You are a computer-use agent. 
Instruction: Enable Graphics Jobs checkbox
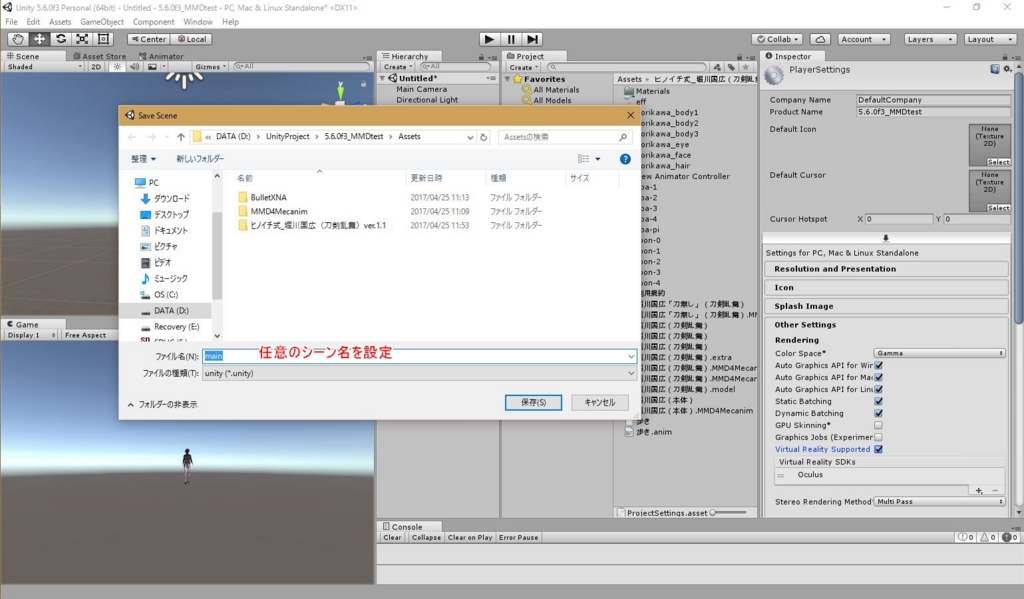pos(878,437)
